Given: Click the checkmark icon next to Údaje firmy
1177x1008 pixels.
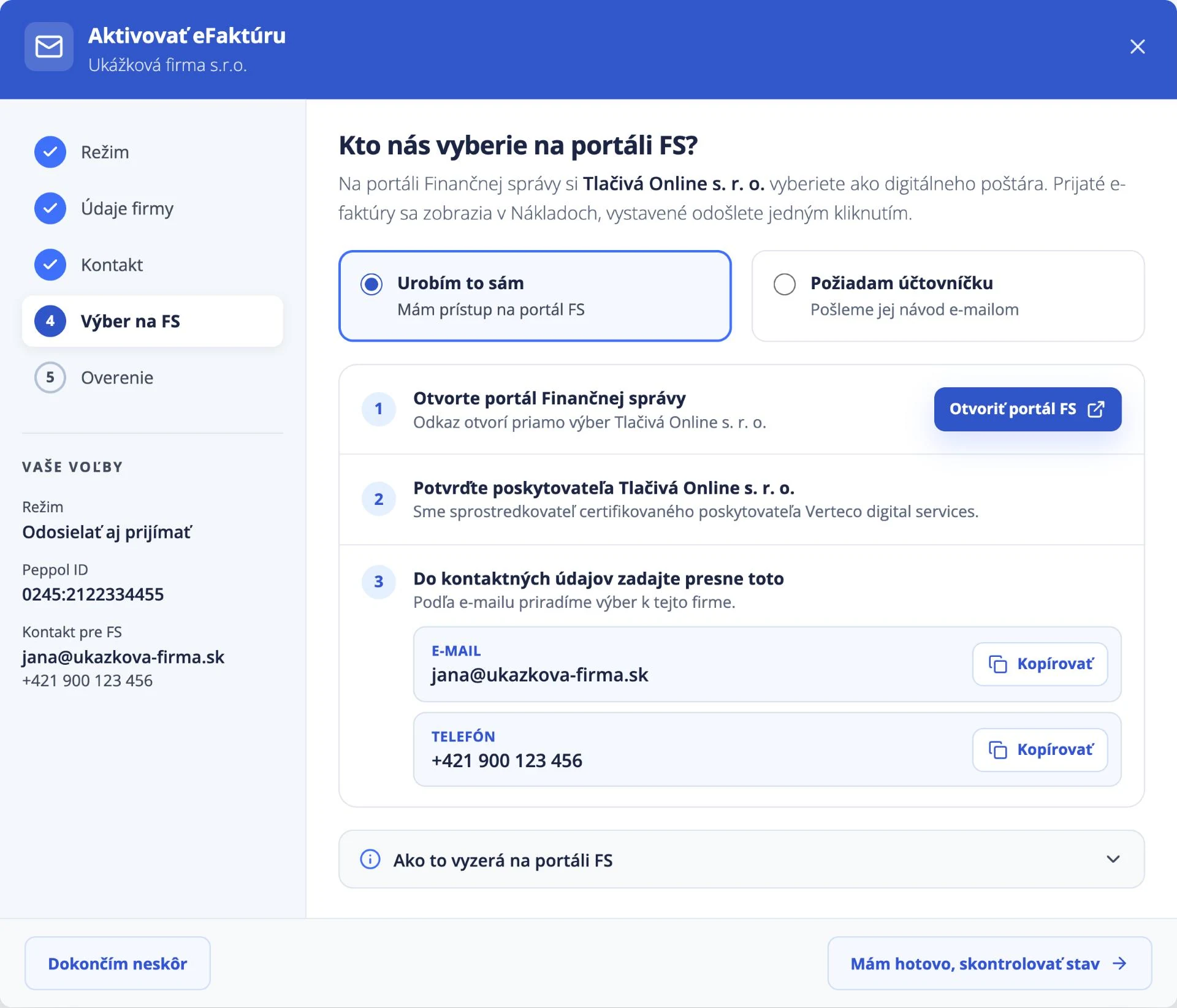Looking at the screenshot, I should tap(50, 208).
